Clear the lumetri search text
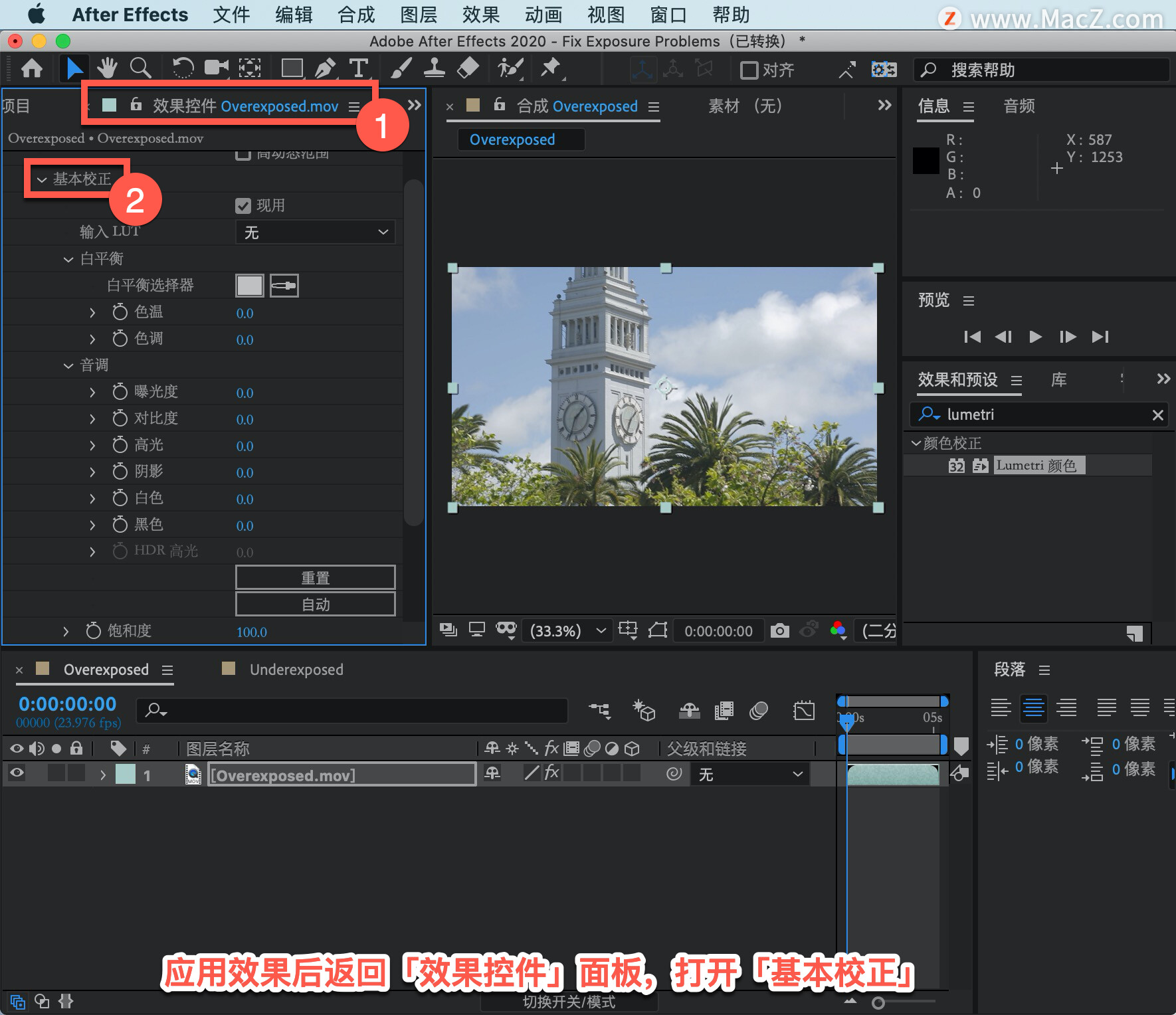The height and width of the screenshot is (1015, 1176). point(1157,415)
